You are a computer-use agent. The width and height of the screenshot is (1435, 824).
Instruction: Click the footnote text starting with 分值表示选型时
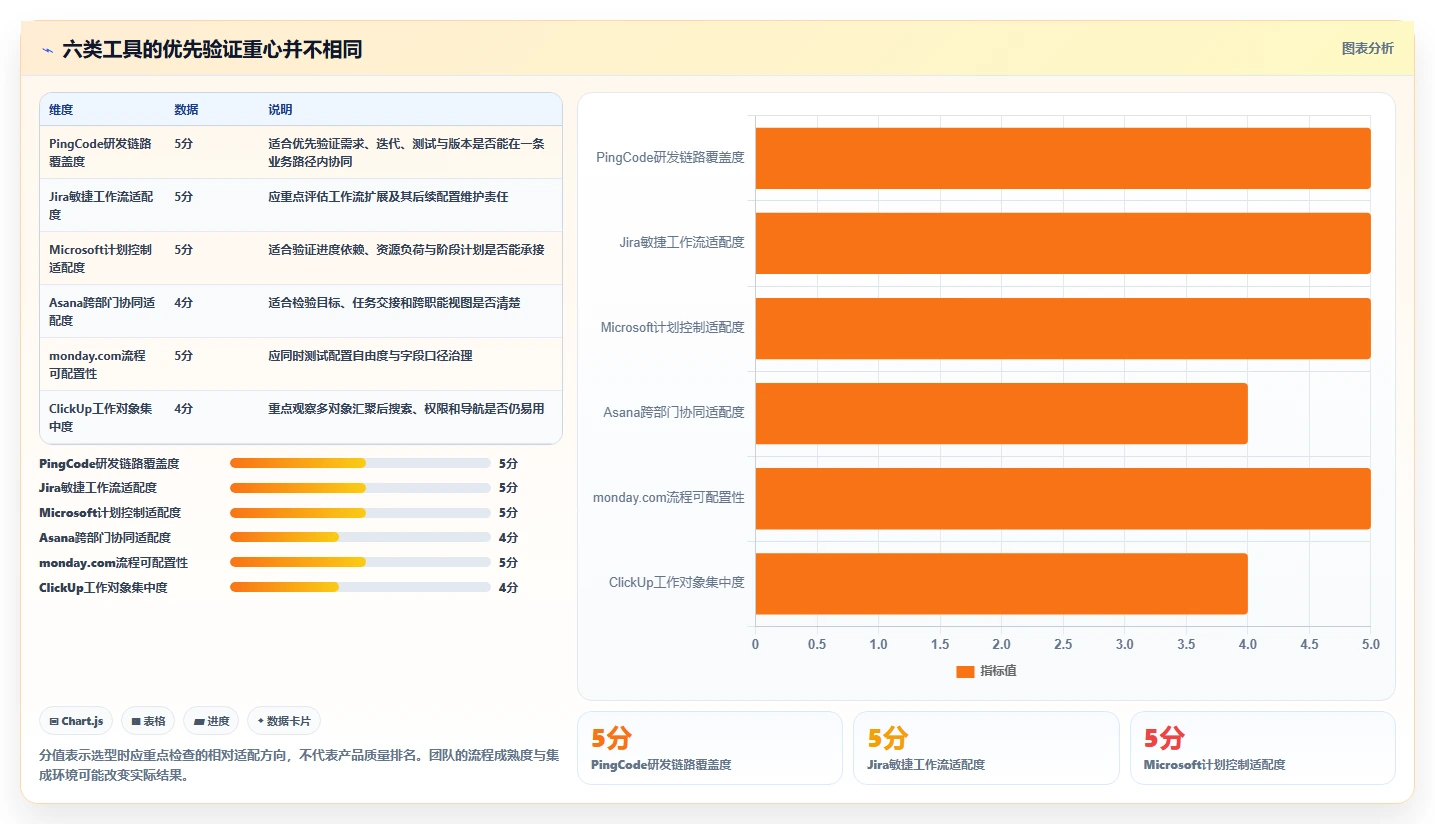pyautogui.click(x=298, y=765)
